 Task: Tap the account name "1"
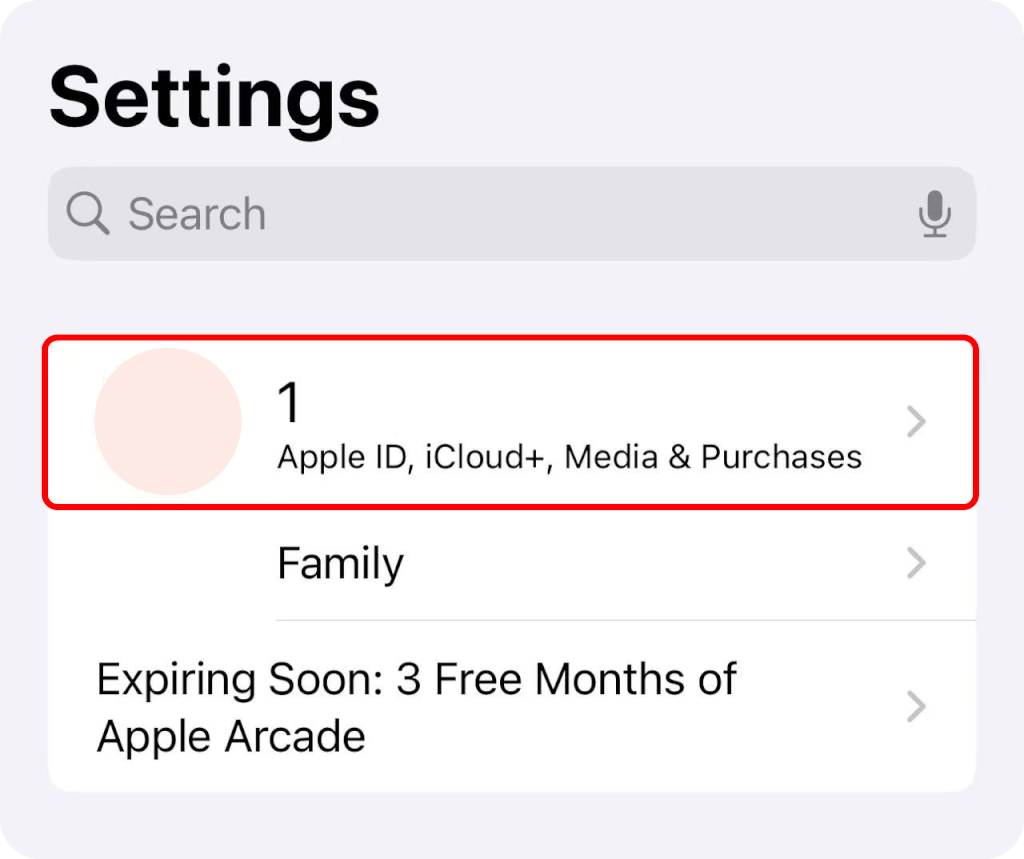pos(289,403)
